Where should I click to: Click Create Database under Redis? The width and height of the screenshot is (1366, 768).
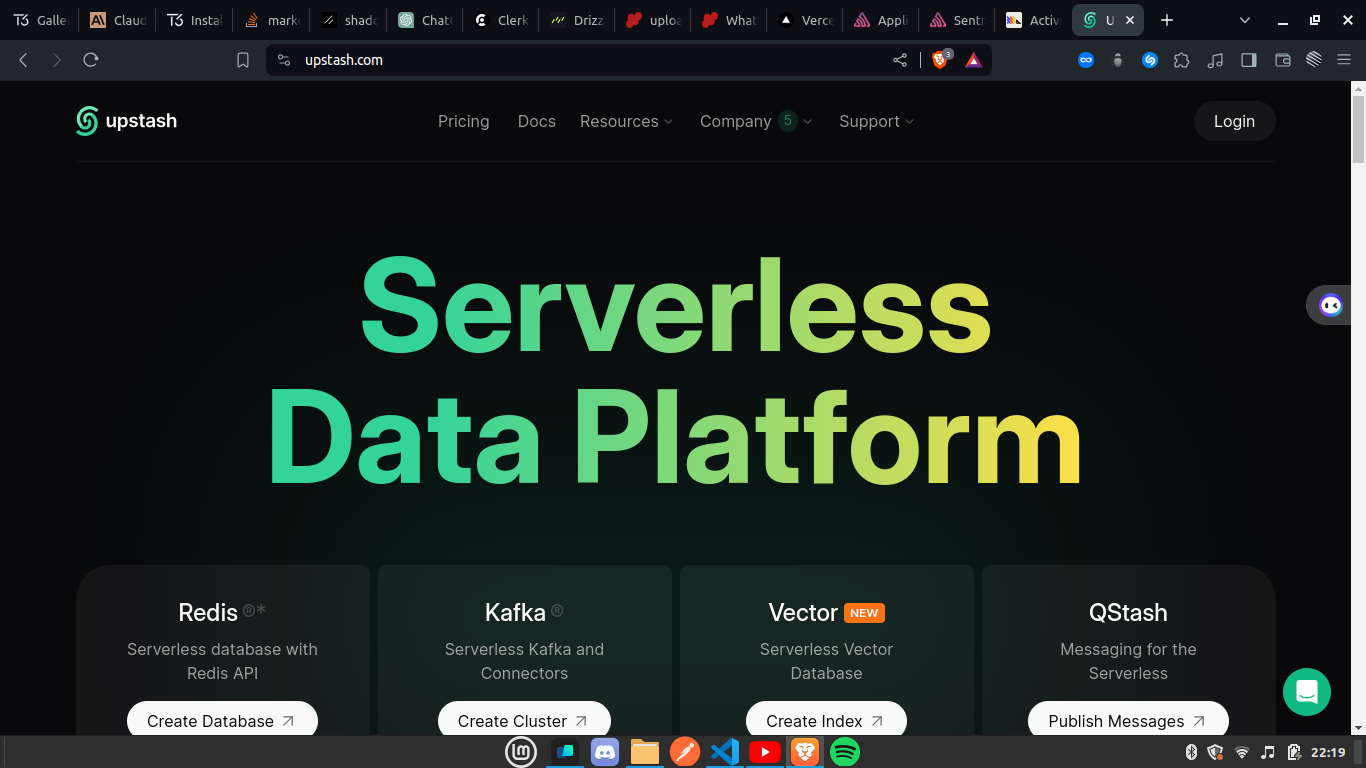click(222, 720)
